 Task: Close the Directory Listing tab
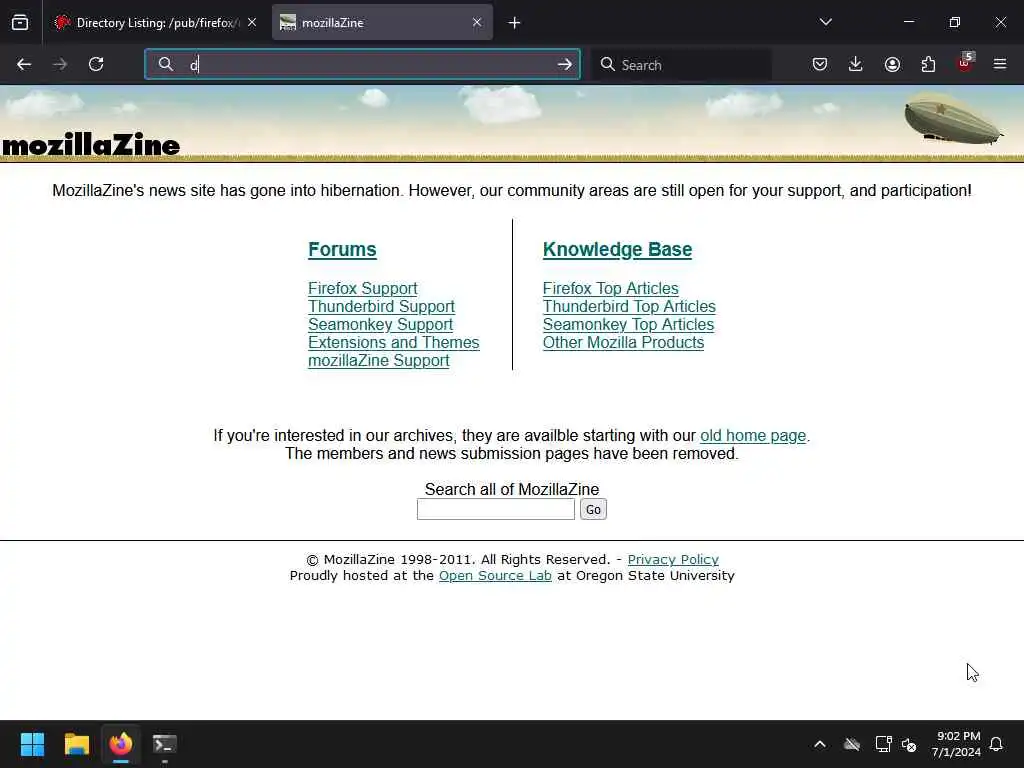[x=252, y=23]
